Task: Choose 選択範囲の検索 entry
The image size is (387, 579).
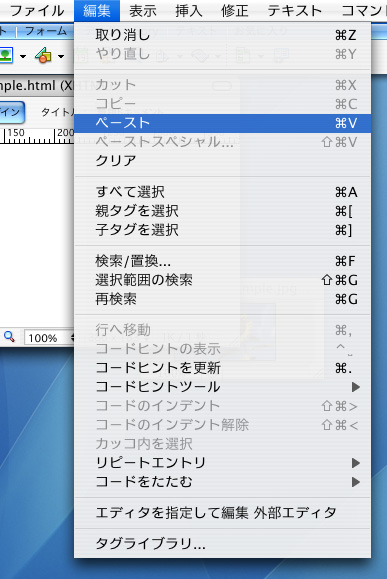Action: point(222,280)
